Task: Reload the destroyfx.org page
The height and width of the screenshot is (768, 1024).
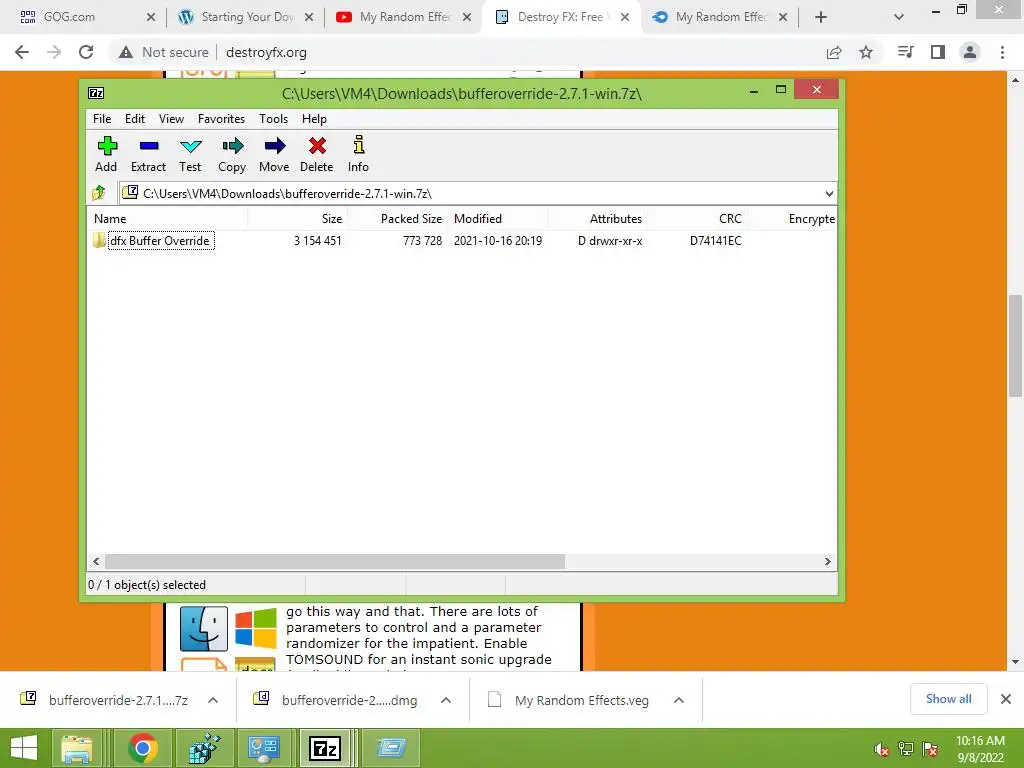Action: click(86, 52)
